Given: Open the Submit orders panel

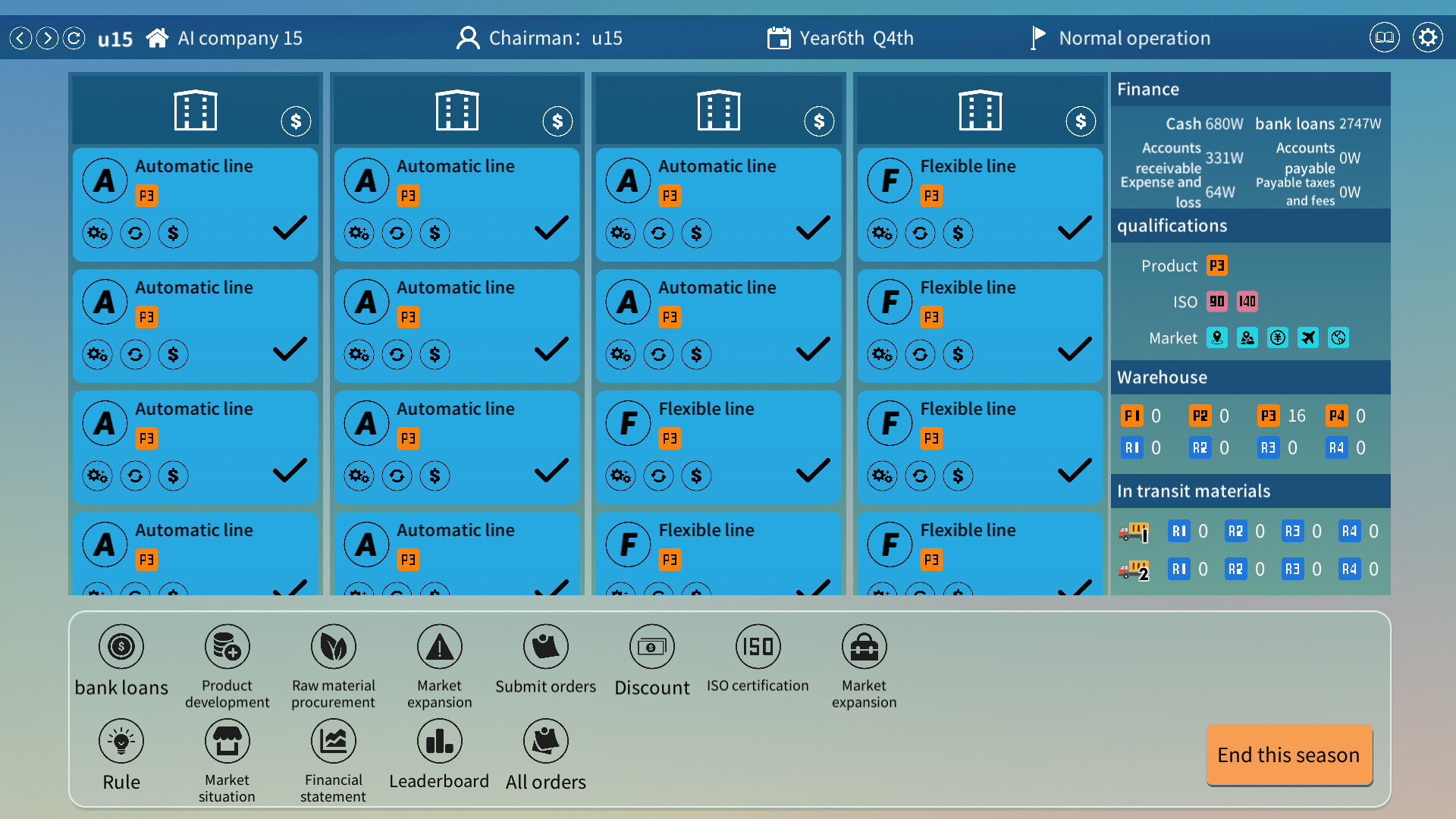Looking at the screenshot, I should tap(545, 647).
